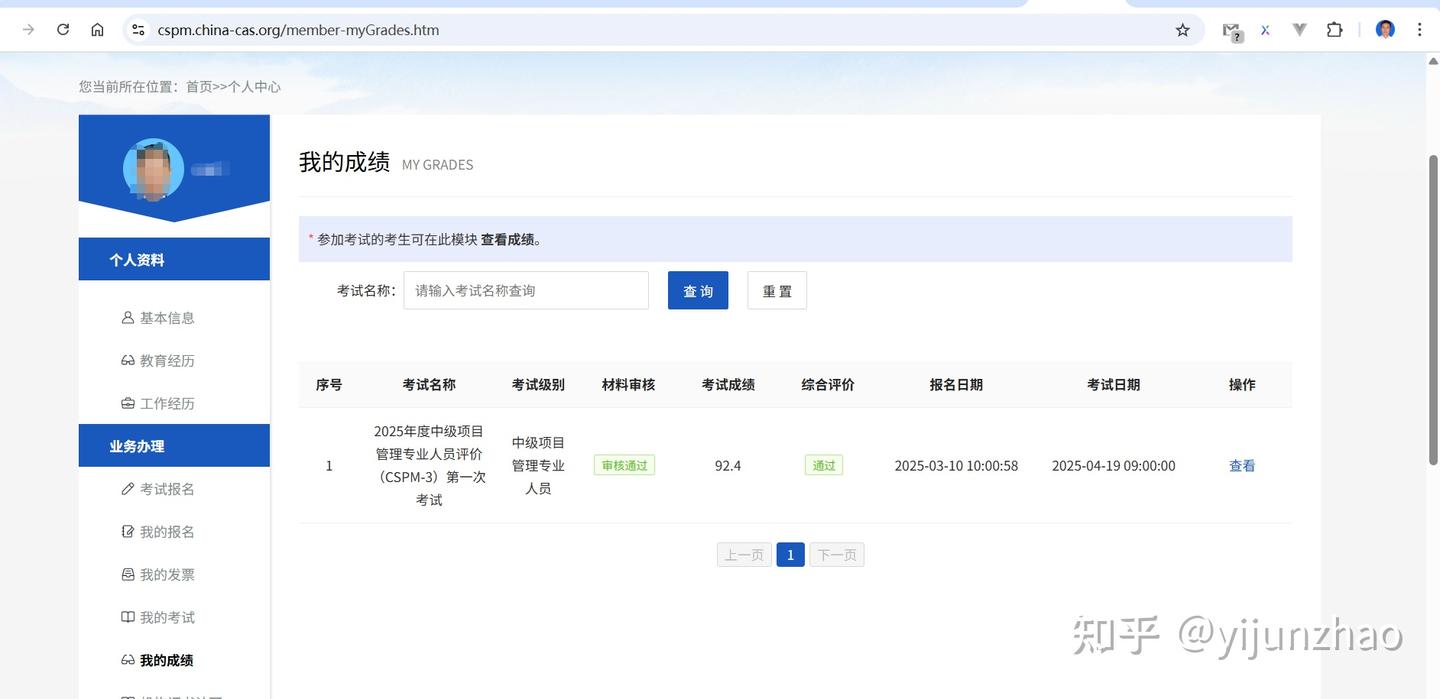Open 我的考试 using the open-book icon
Viewport: 1440px width, 699px height.
click(126, 616)
